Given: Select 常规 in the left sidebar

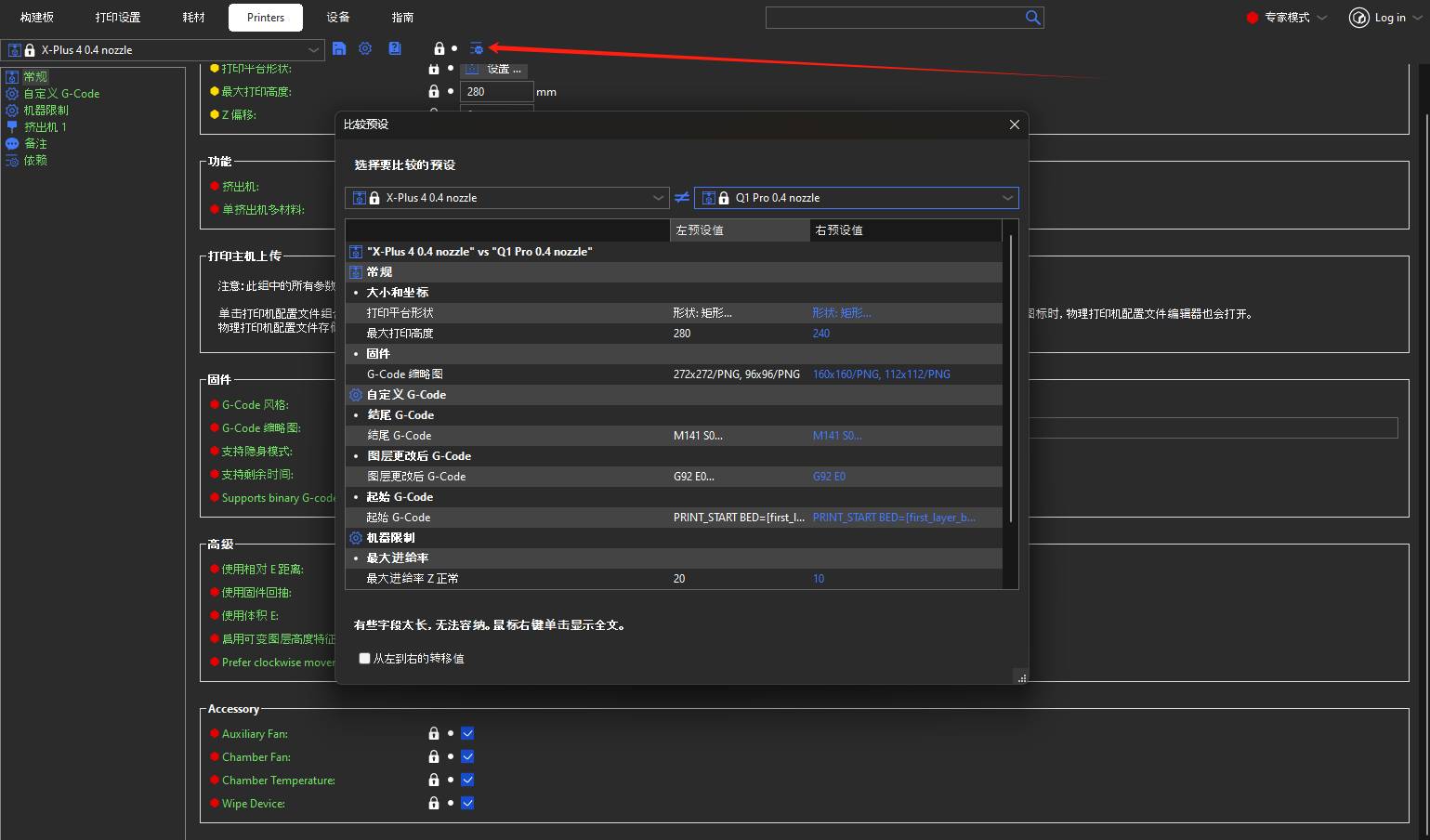Looking at the screenshot, I should click(35, 77).
